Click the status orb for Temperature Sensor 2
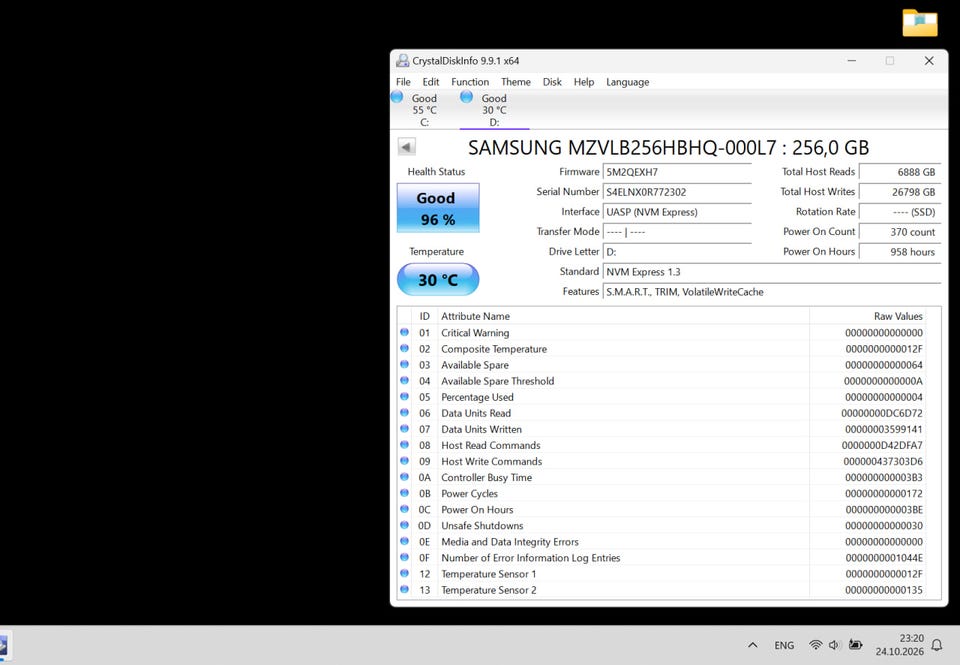 click(404, 589)
